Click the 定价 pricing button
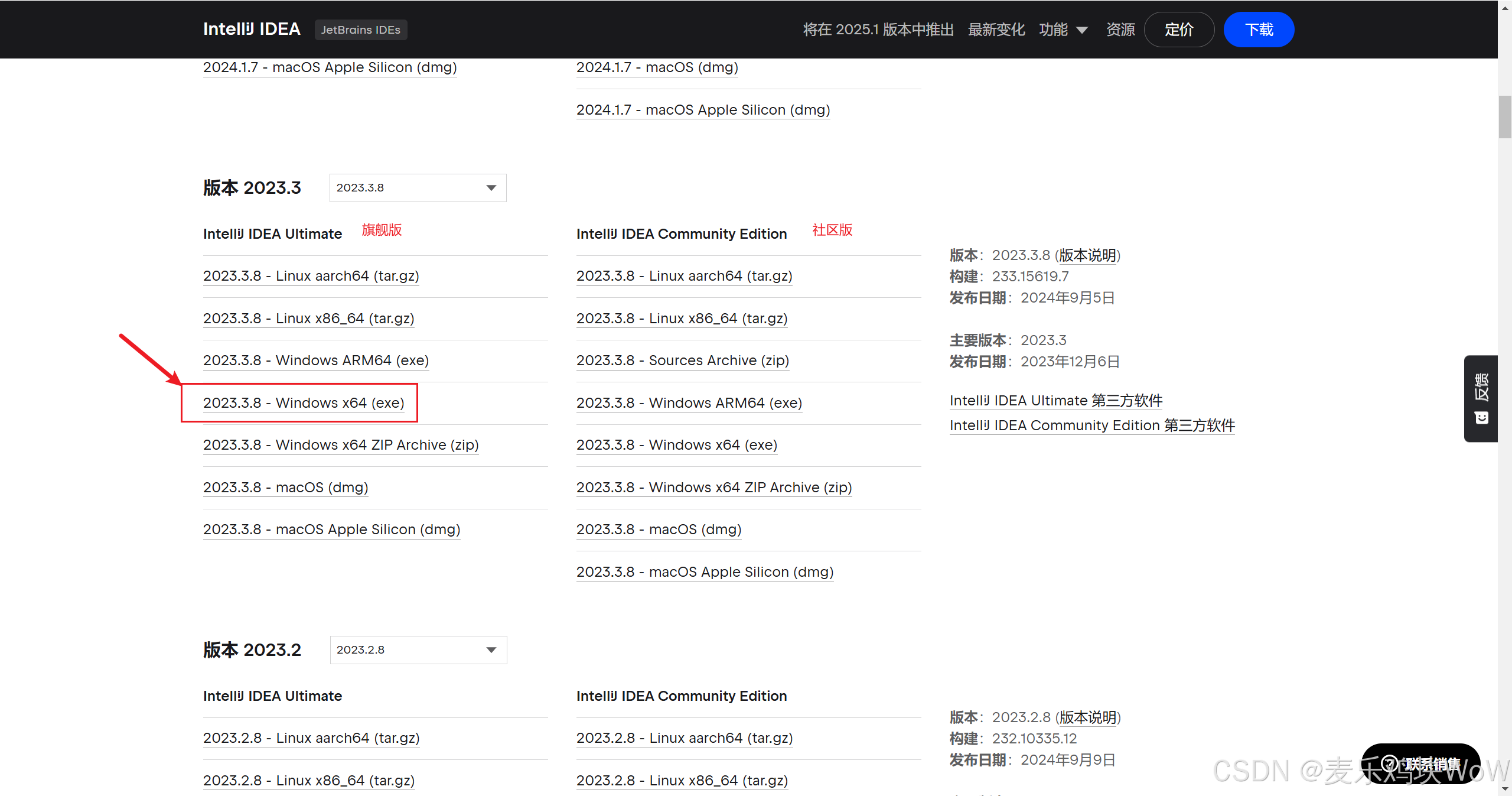This screenshot has width=1512, height=796. (x=1179, y=30)
